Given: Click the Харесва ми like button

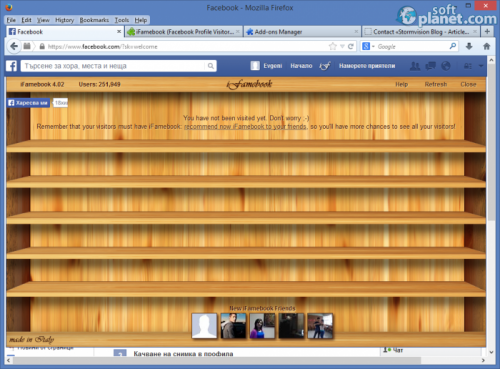Looking at the screenshot, I should click(29, 103).
